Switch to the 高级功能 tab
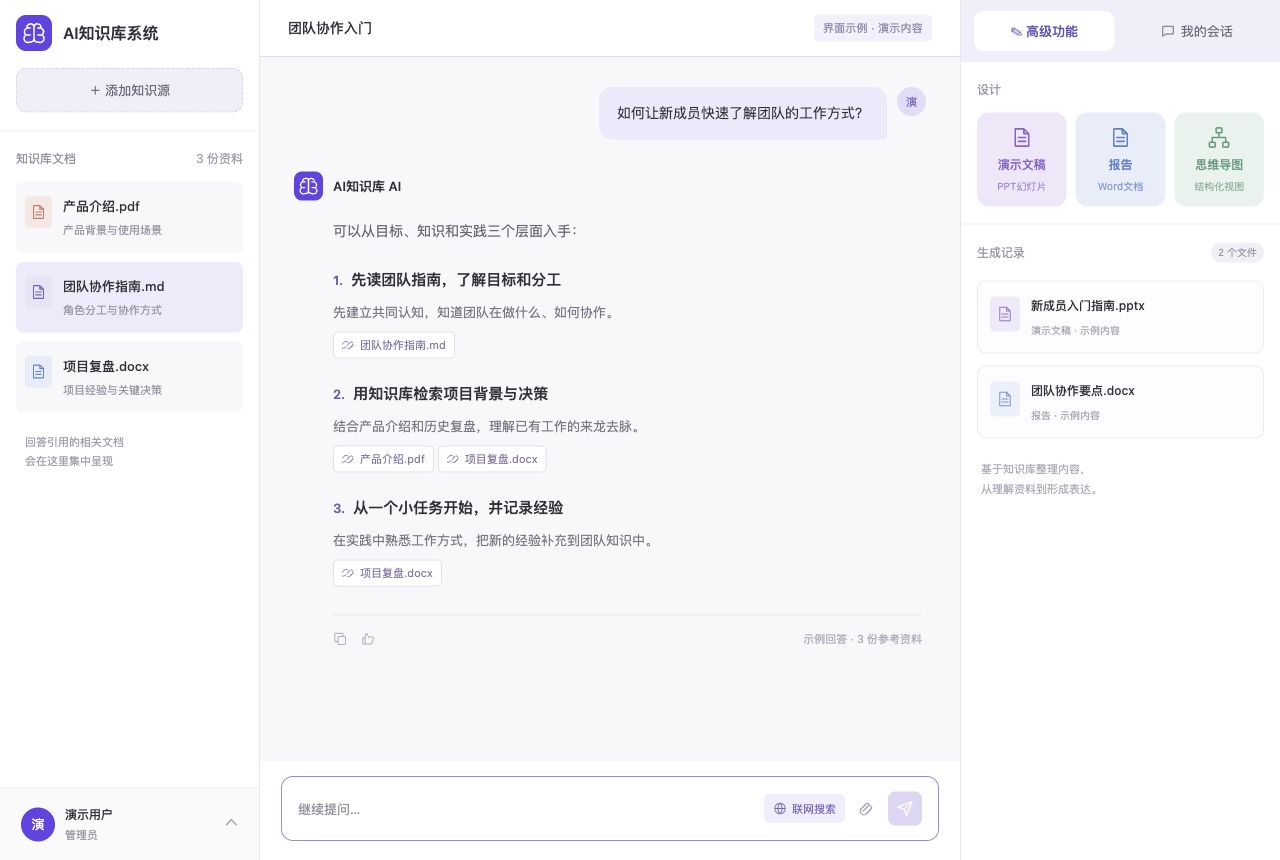1280x860 pixels. [1044, 31]
